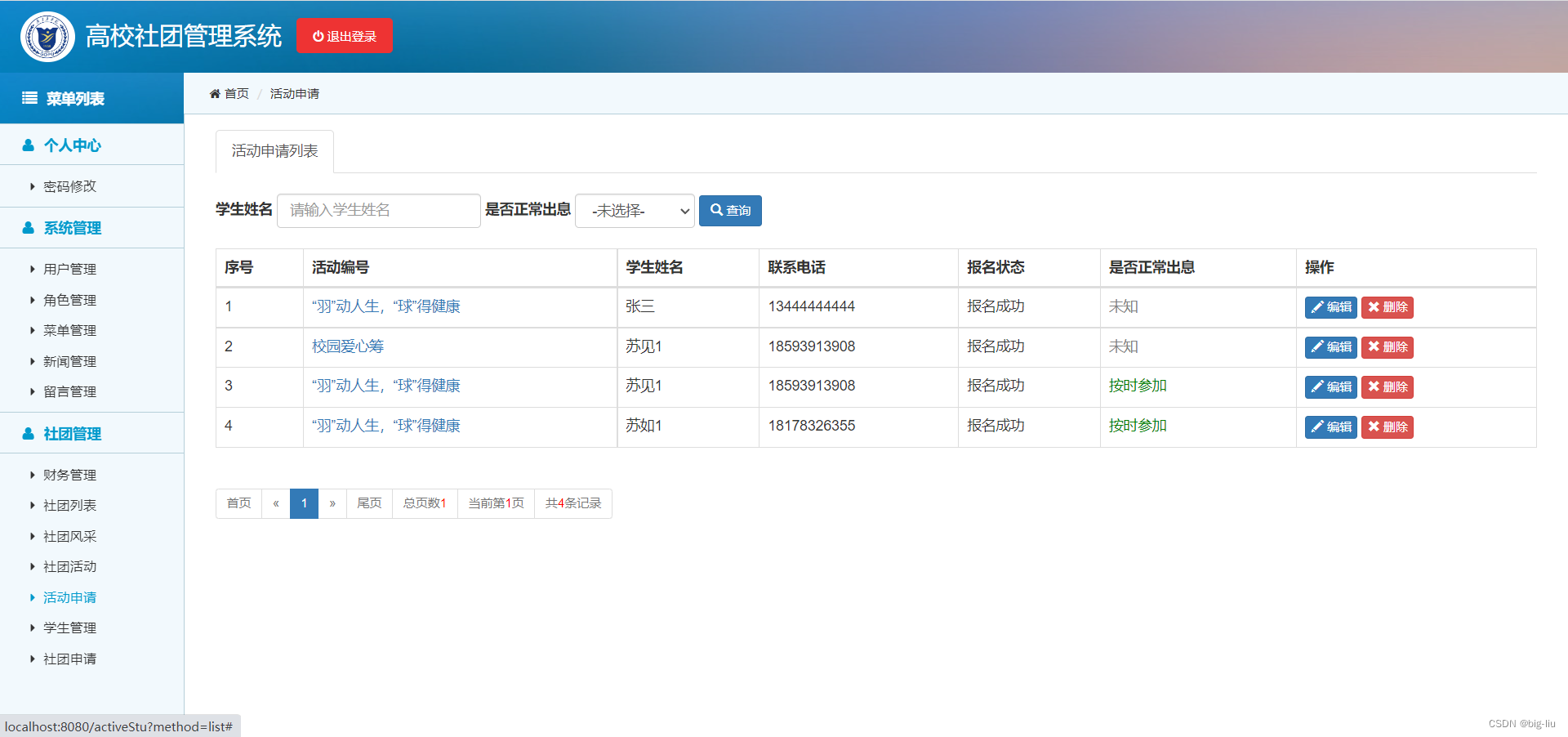The height and width of the screenshot is (737, 1568).
Task: Click the university logo emblem
Action: [47, 37]
